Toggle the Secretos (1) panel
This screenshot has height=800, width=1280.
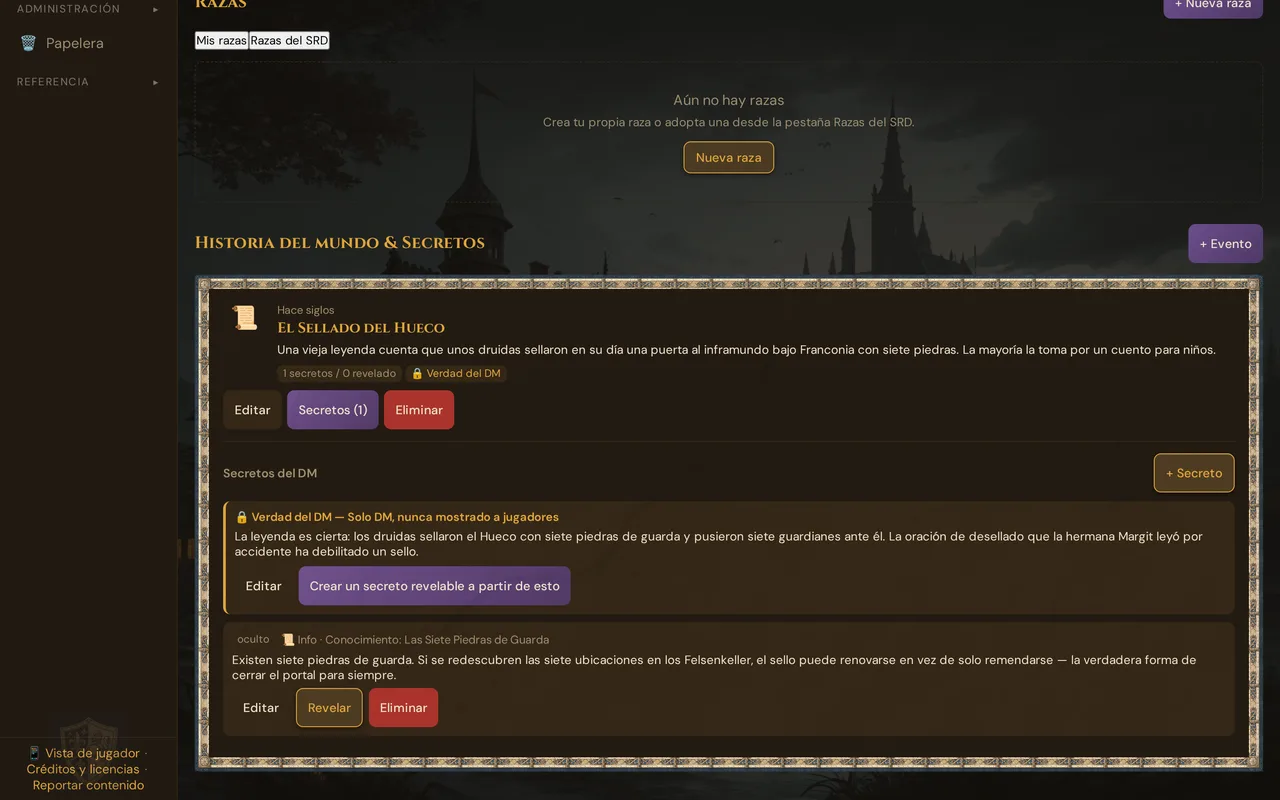click(x=333, y=410)
